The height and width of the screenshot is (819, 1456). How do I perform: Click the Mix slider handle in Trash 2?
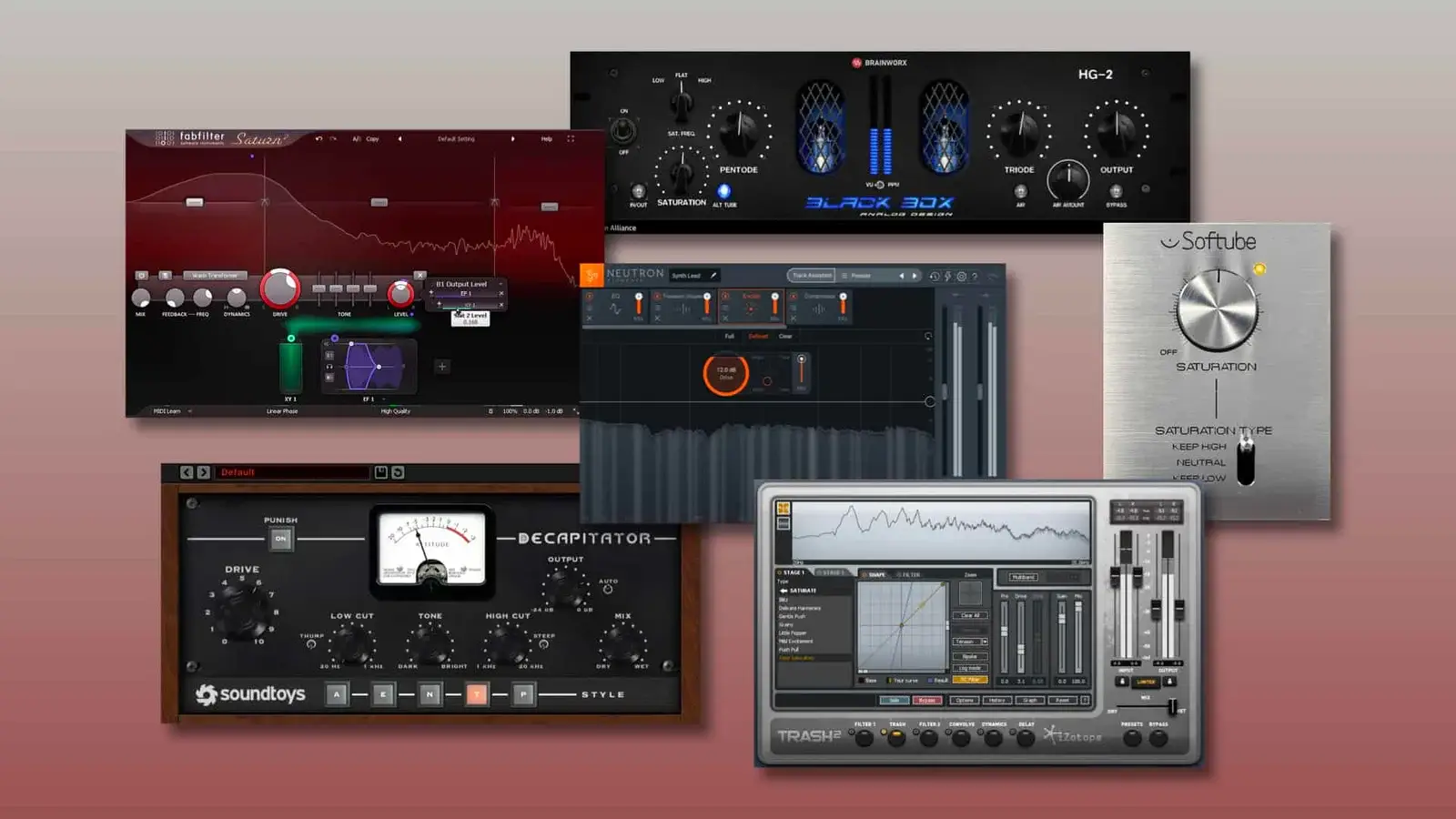click(x=1172, y=708)
